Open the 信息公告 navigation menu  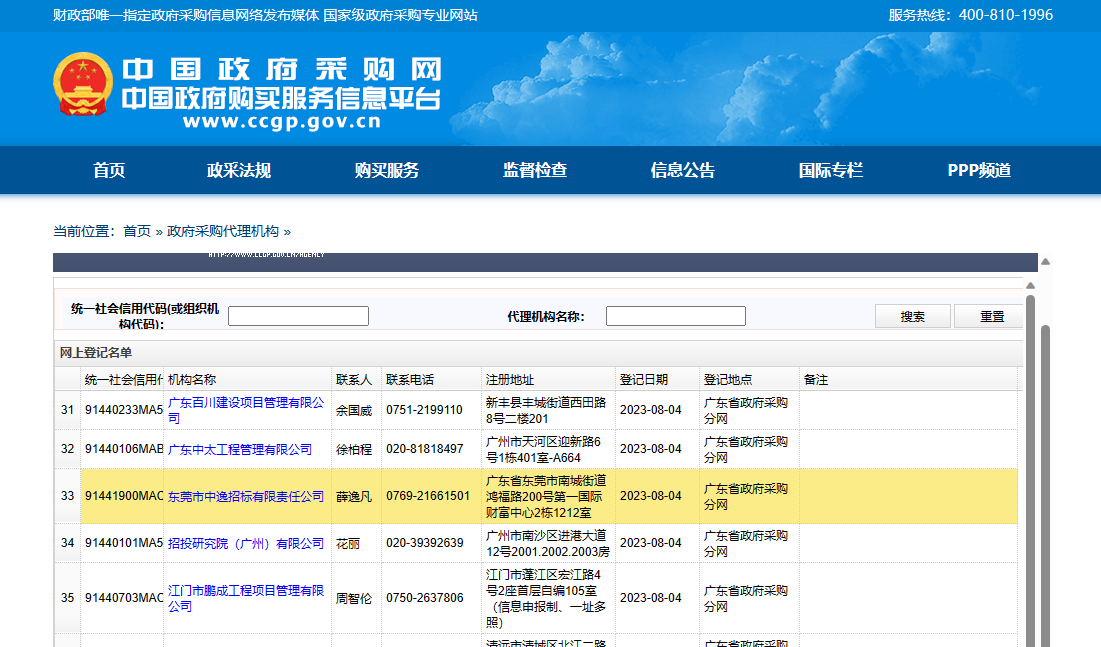click(682, 170)
